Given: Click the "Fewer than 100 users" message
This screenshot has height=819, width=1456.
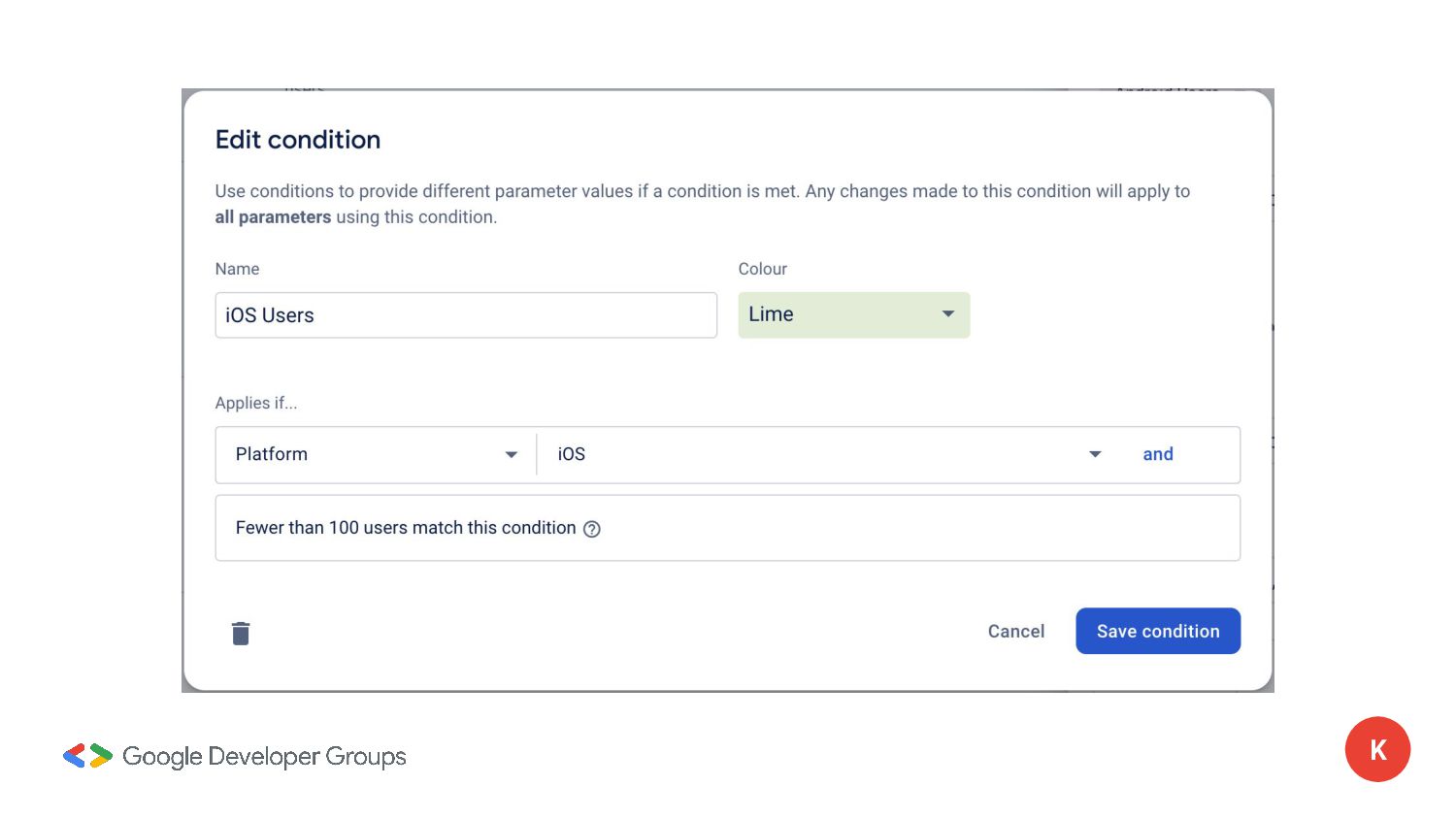Looking at the screenshot, I should tap(406, 528).
